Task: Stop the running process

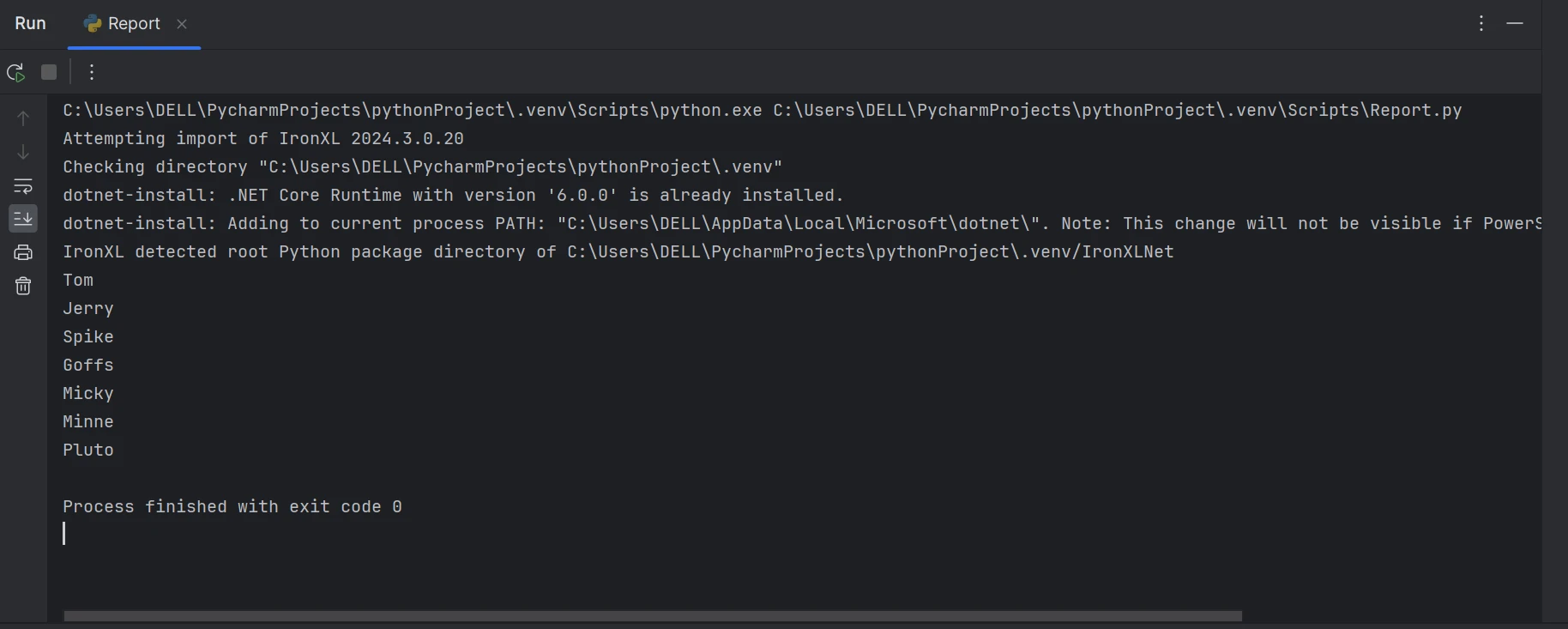Action: click(x=49, y=73)
